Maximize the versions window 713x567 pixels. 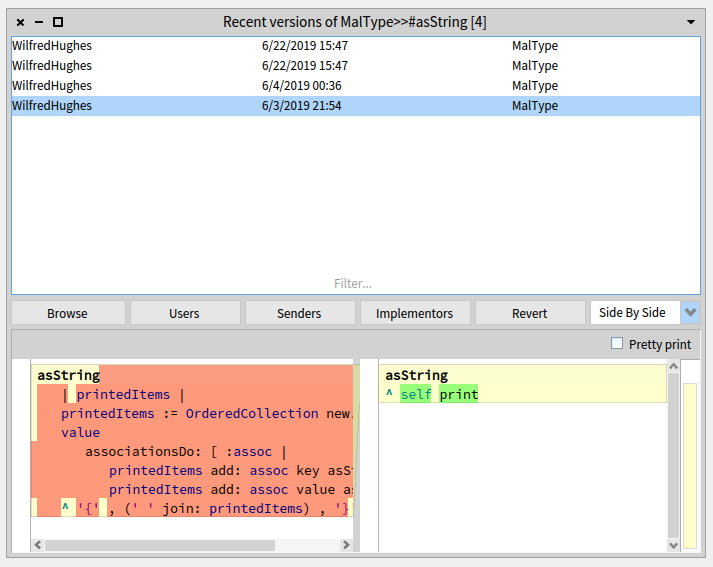(x=57, y=21)
